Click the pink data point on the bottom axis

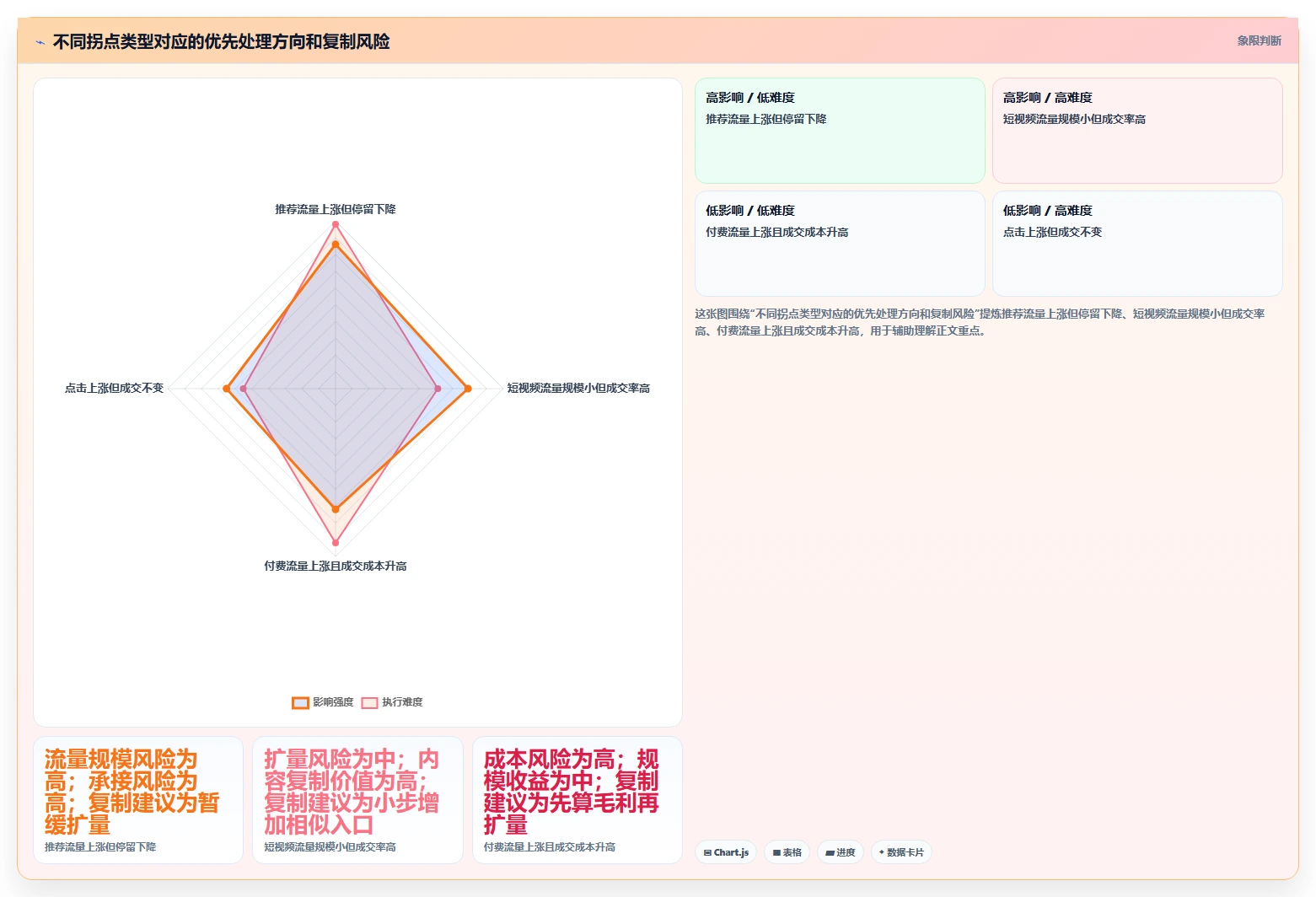coord(336,542)
